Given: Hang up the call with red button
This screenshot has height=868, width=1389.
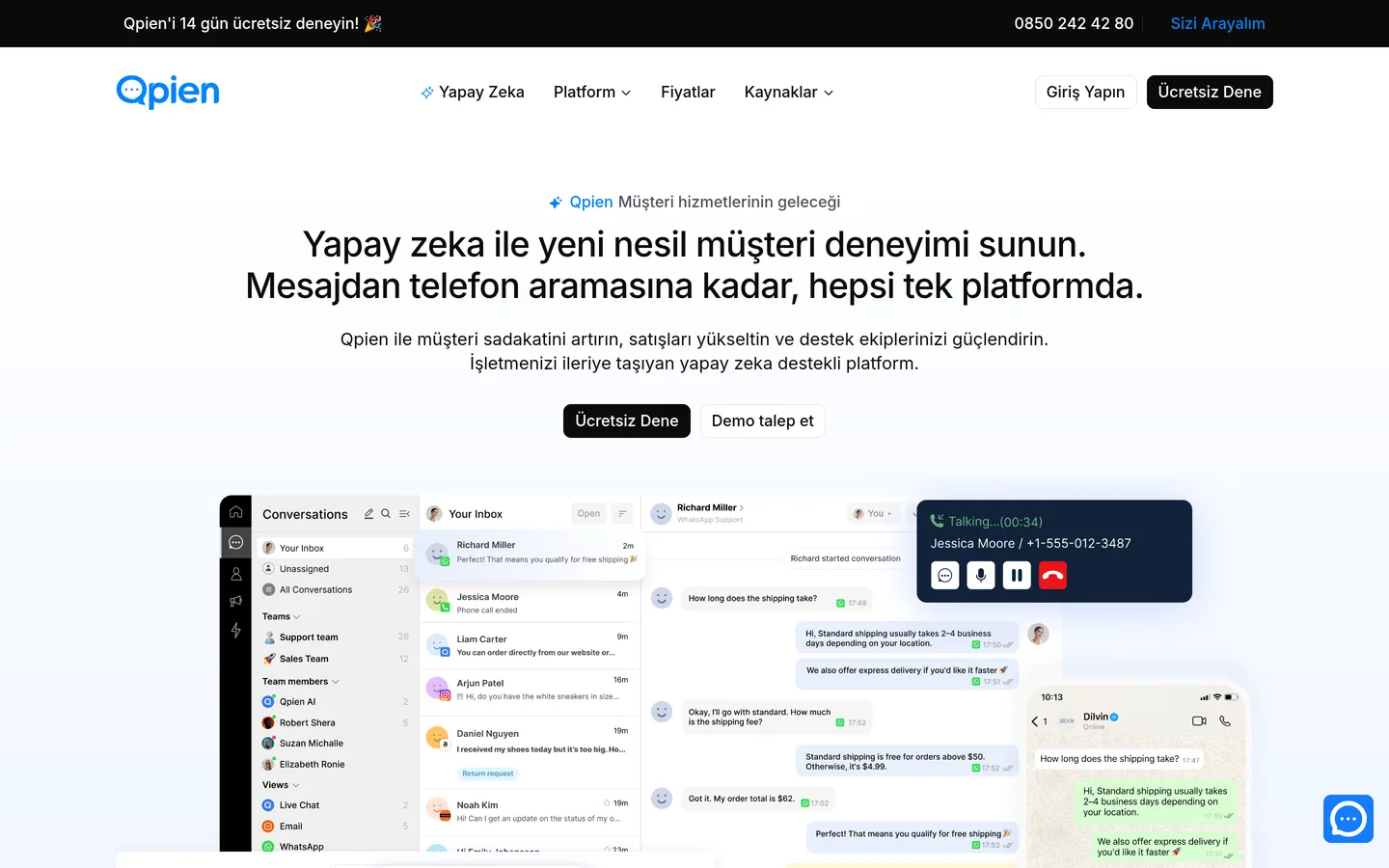Looking at the screenshot, I should click(x=1052, y=576).
